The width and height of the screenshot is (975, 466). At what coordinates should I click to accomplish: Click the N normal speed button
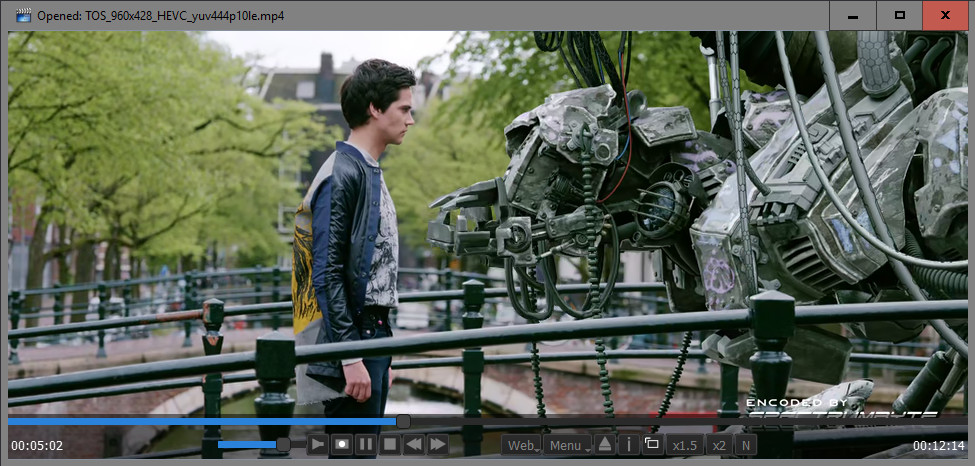pyautogui.click(x=746, y=445)
